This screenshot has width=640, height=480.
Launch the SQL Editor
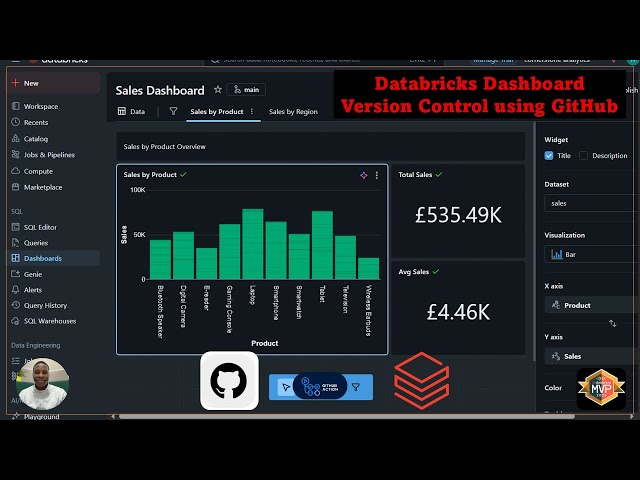pyautogui.click(x=40, y=227)
